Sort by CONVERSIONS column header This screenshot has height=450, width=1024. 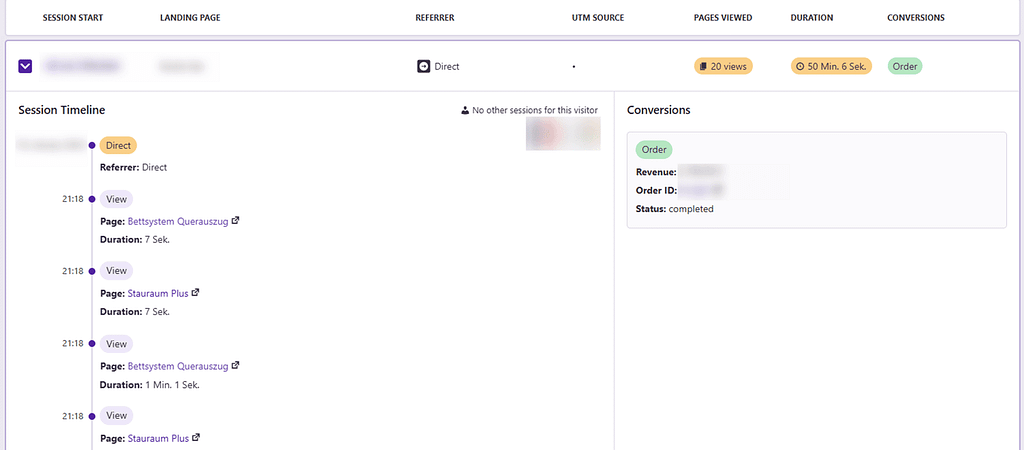coord(916,18)
